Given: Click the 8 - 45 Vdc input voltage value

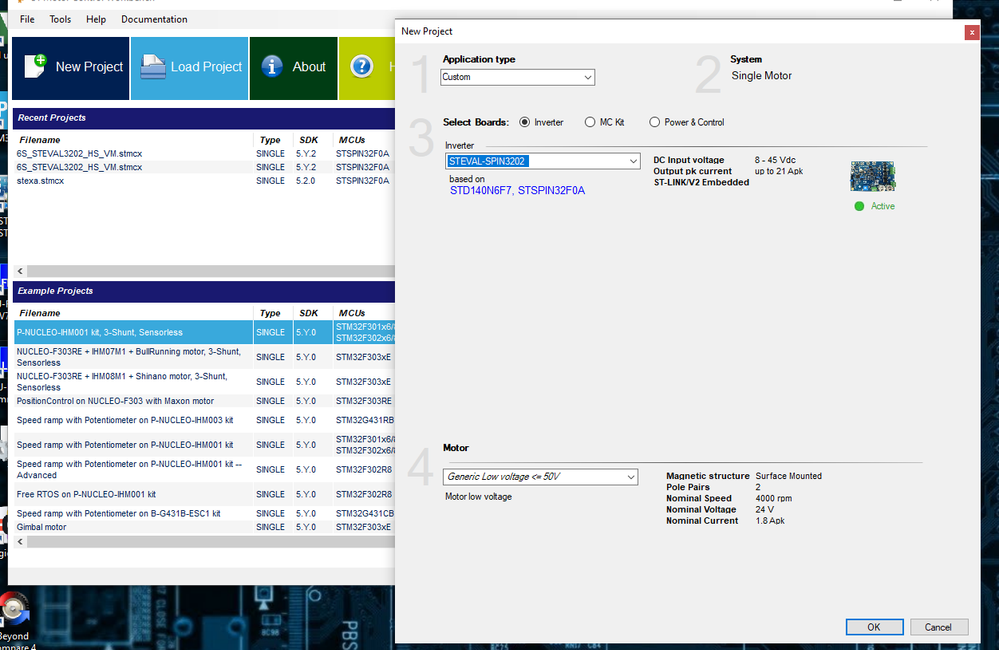Looking at the screenshot, I should 775,160.
